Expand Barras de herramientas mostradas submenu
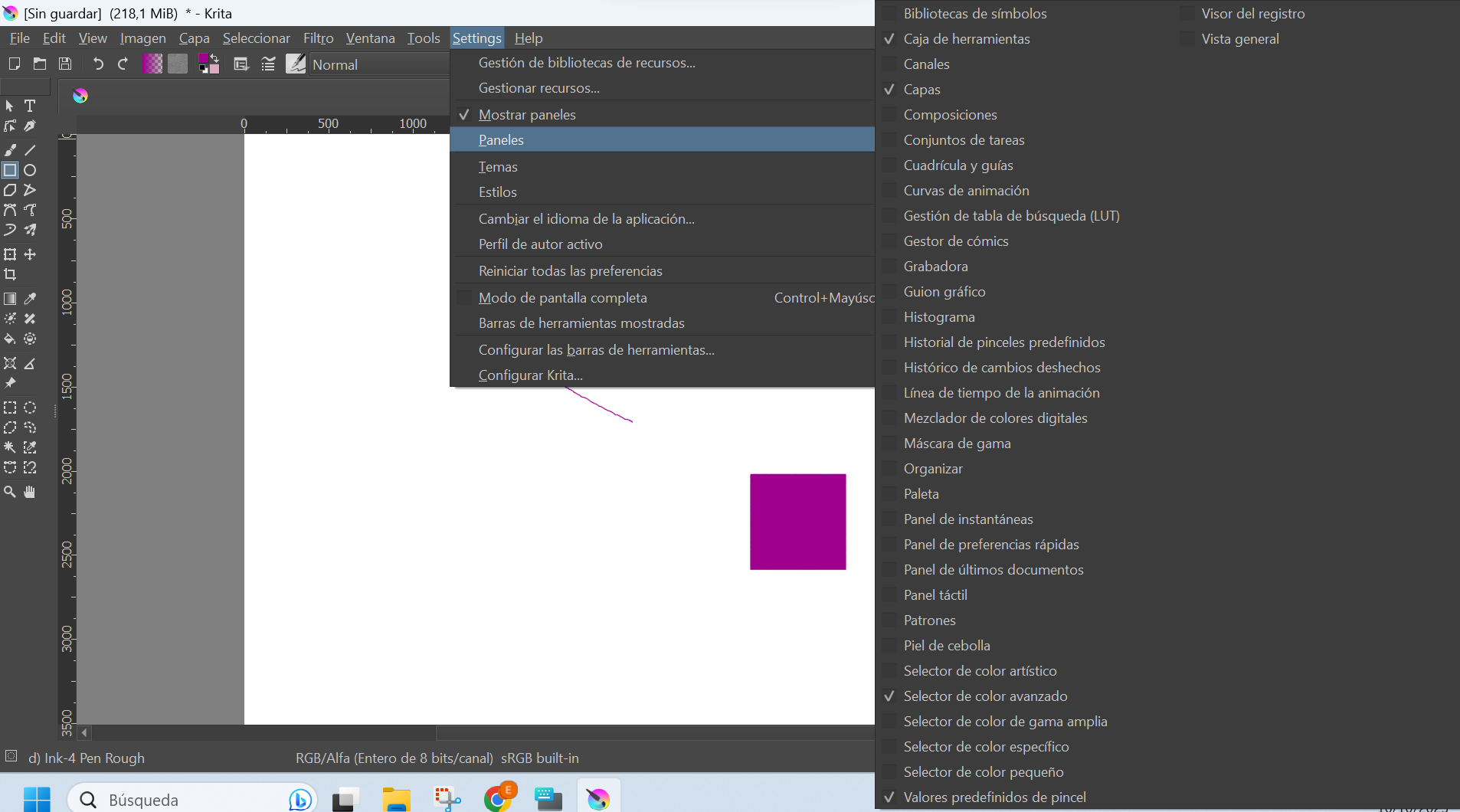 tap(662, 323)
